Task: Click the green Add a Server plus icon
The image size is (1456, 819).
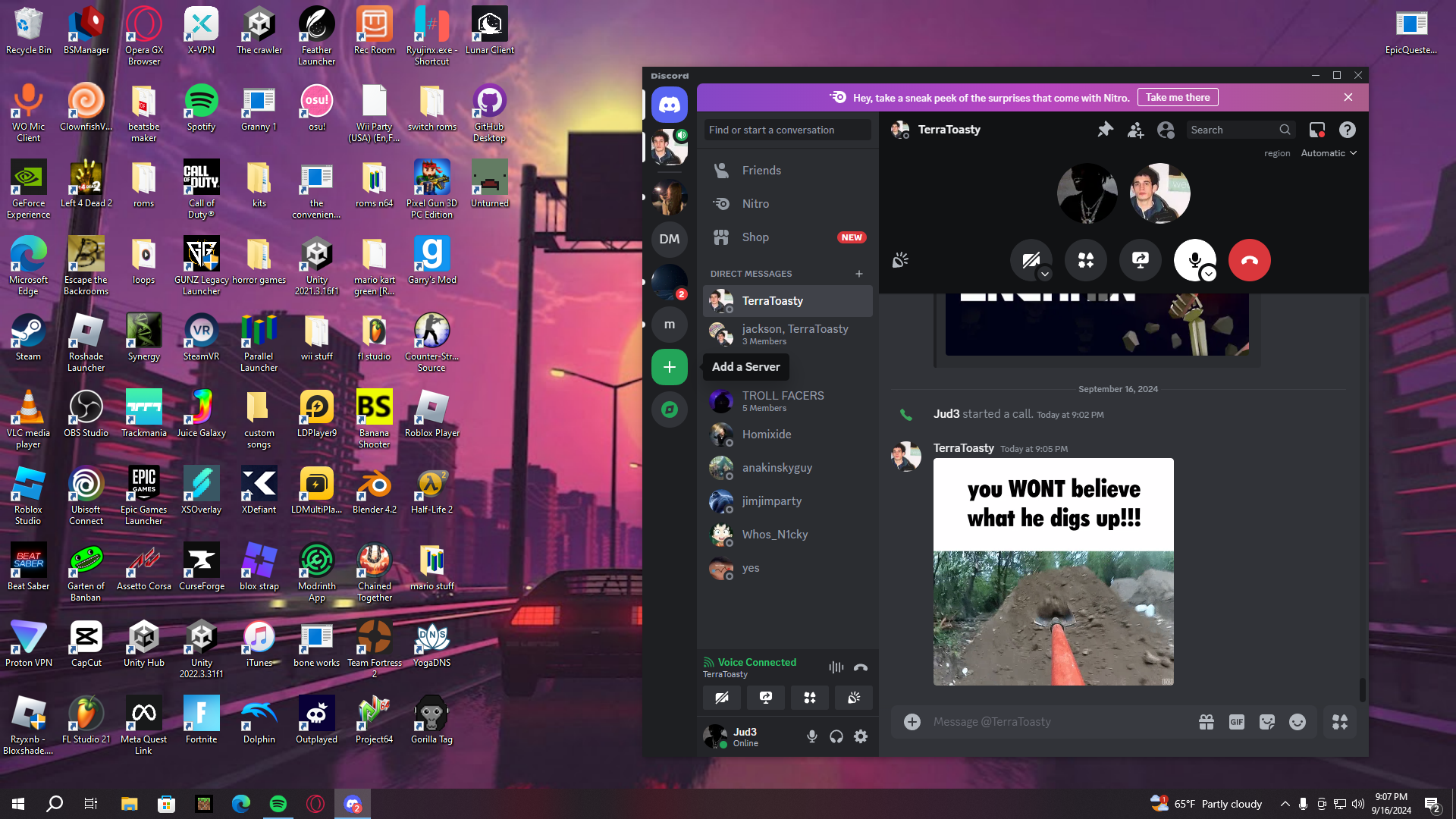Action: (669, 367)
